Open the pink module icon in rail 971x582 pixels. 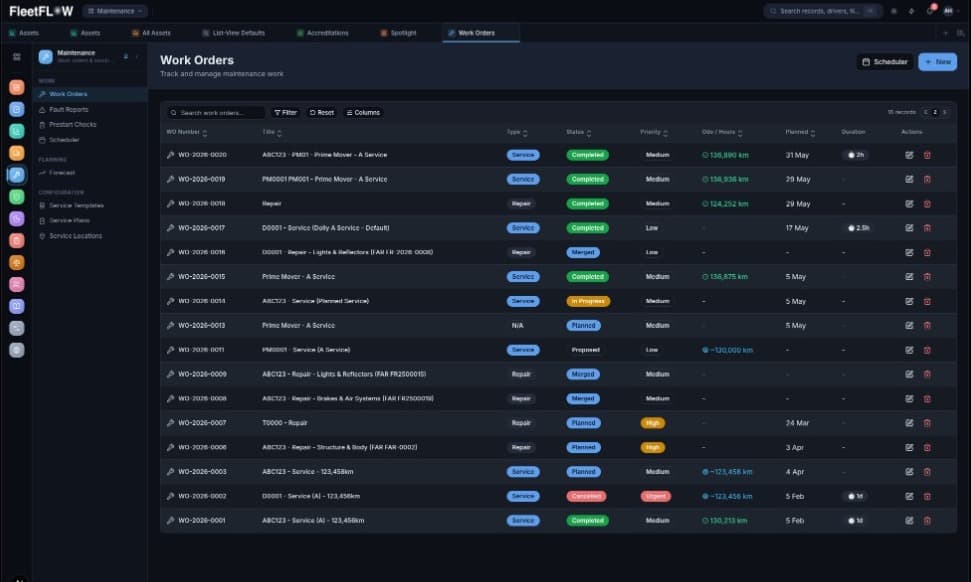[x=17, y=285]
